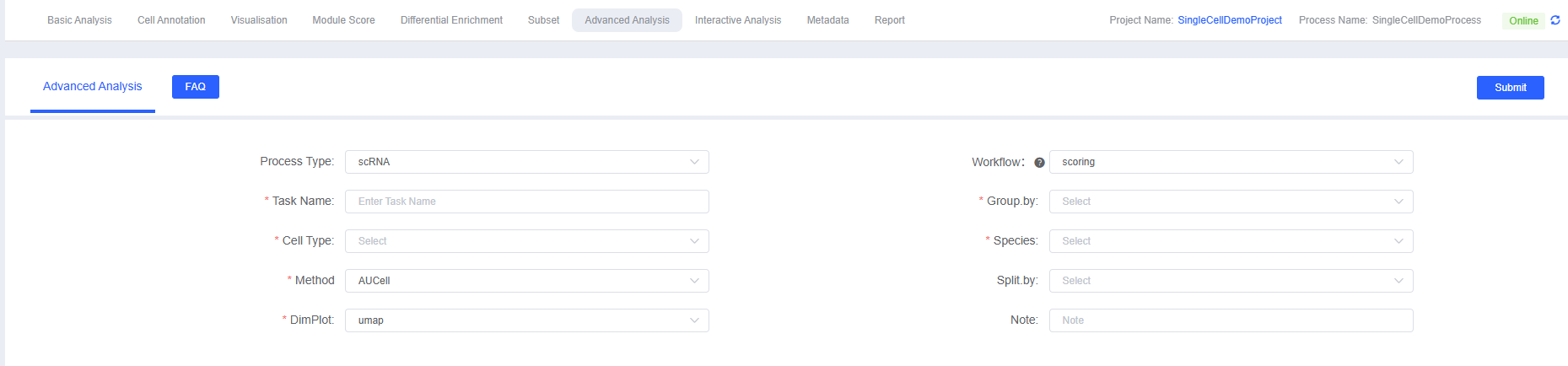This screenshot has height=366, width=1568.
Task: Switch to the Basic Analysis tab
Action: (79, 20)
